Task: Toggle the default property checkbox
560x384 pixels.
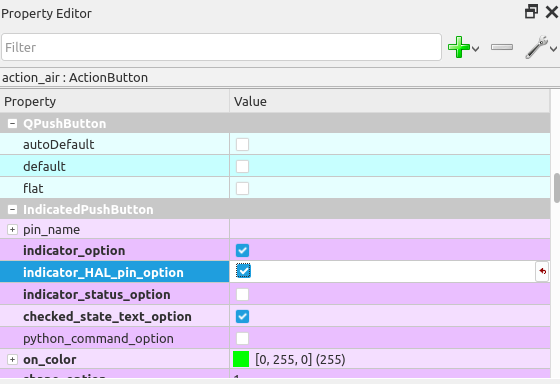Action: (242, 166)
